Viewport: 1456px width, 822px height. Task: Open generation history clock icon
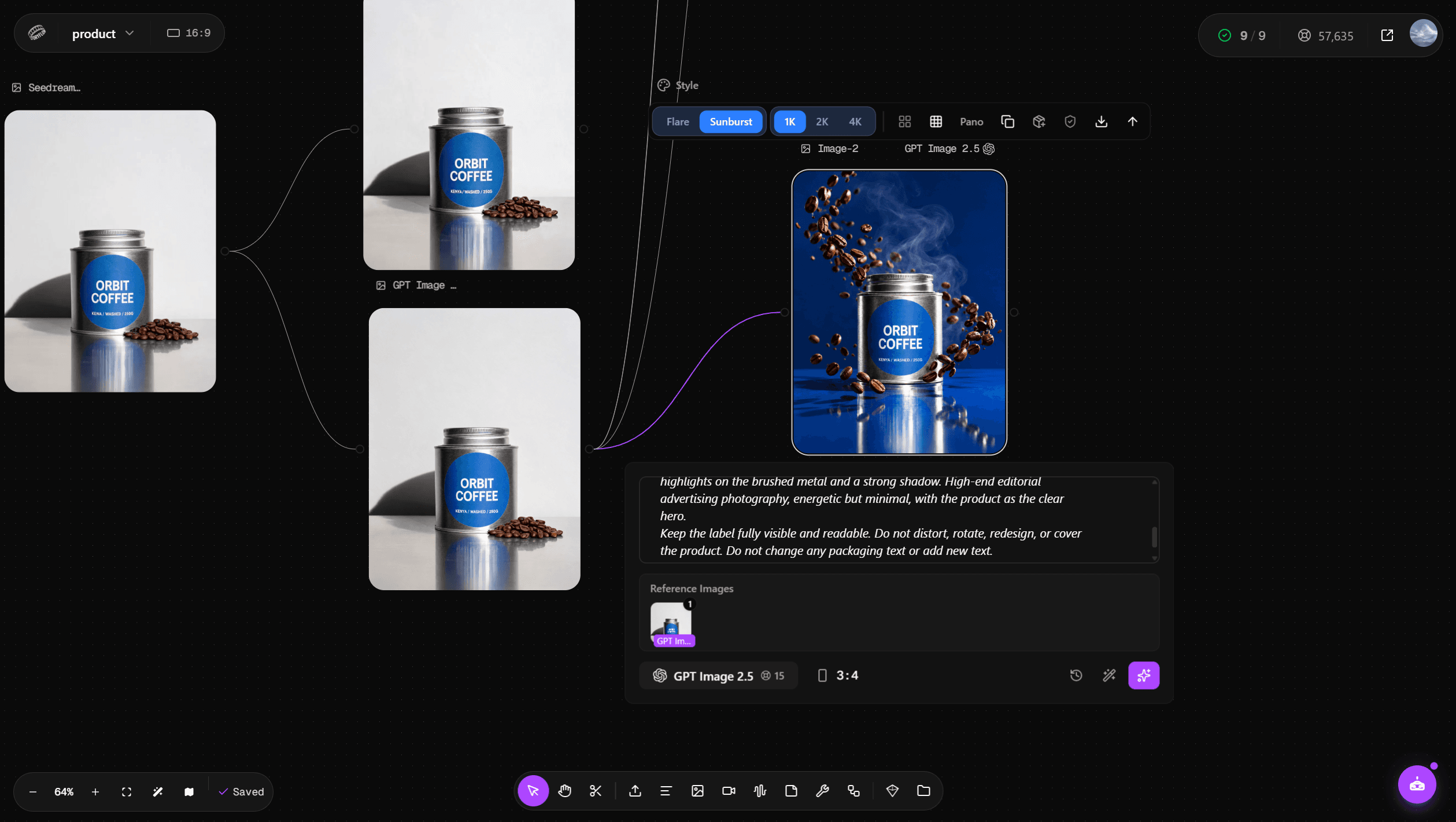point(1076,675)
